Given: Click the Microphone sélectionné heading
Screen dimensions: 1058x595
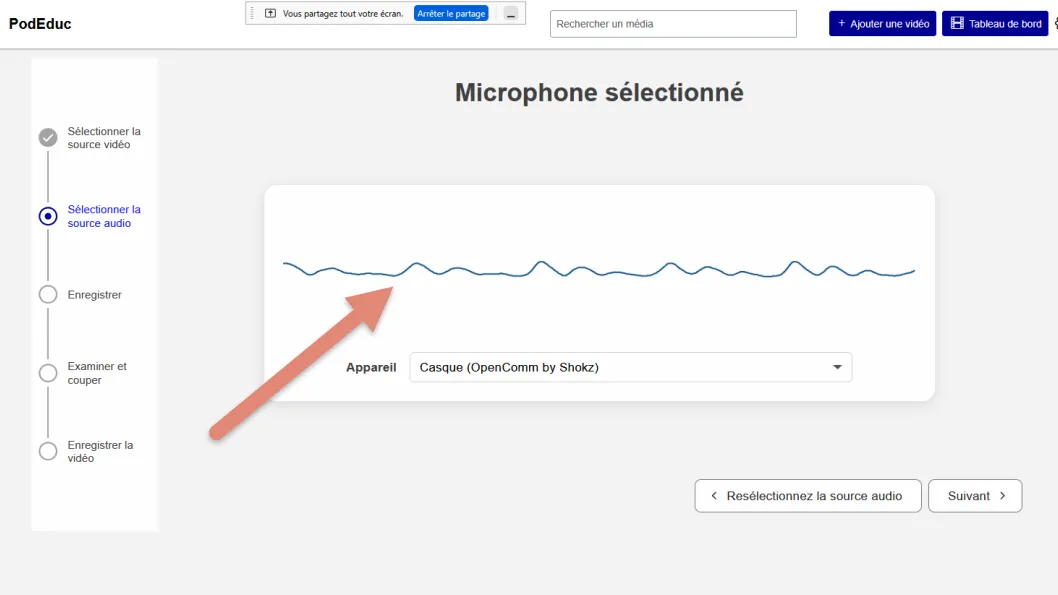Looking at the screenshot, I should click(x=599, y=92).
